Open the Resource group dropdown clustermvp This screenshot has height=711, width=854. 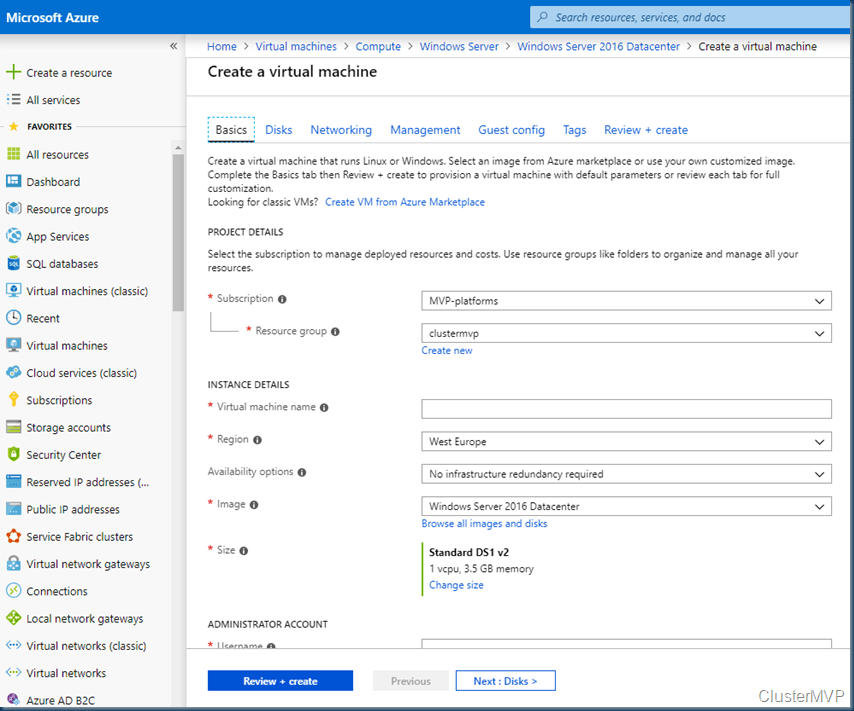pyautogui.click(x=626, y=333)
